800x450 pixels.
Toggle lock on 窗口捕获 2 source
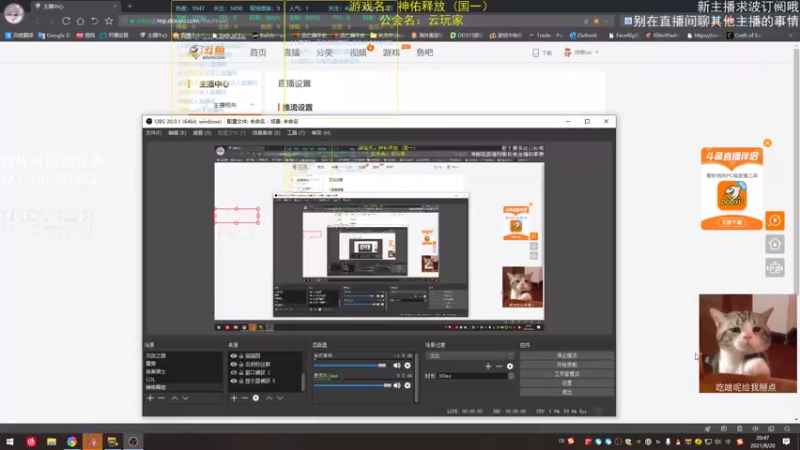coord(241,373)
